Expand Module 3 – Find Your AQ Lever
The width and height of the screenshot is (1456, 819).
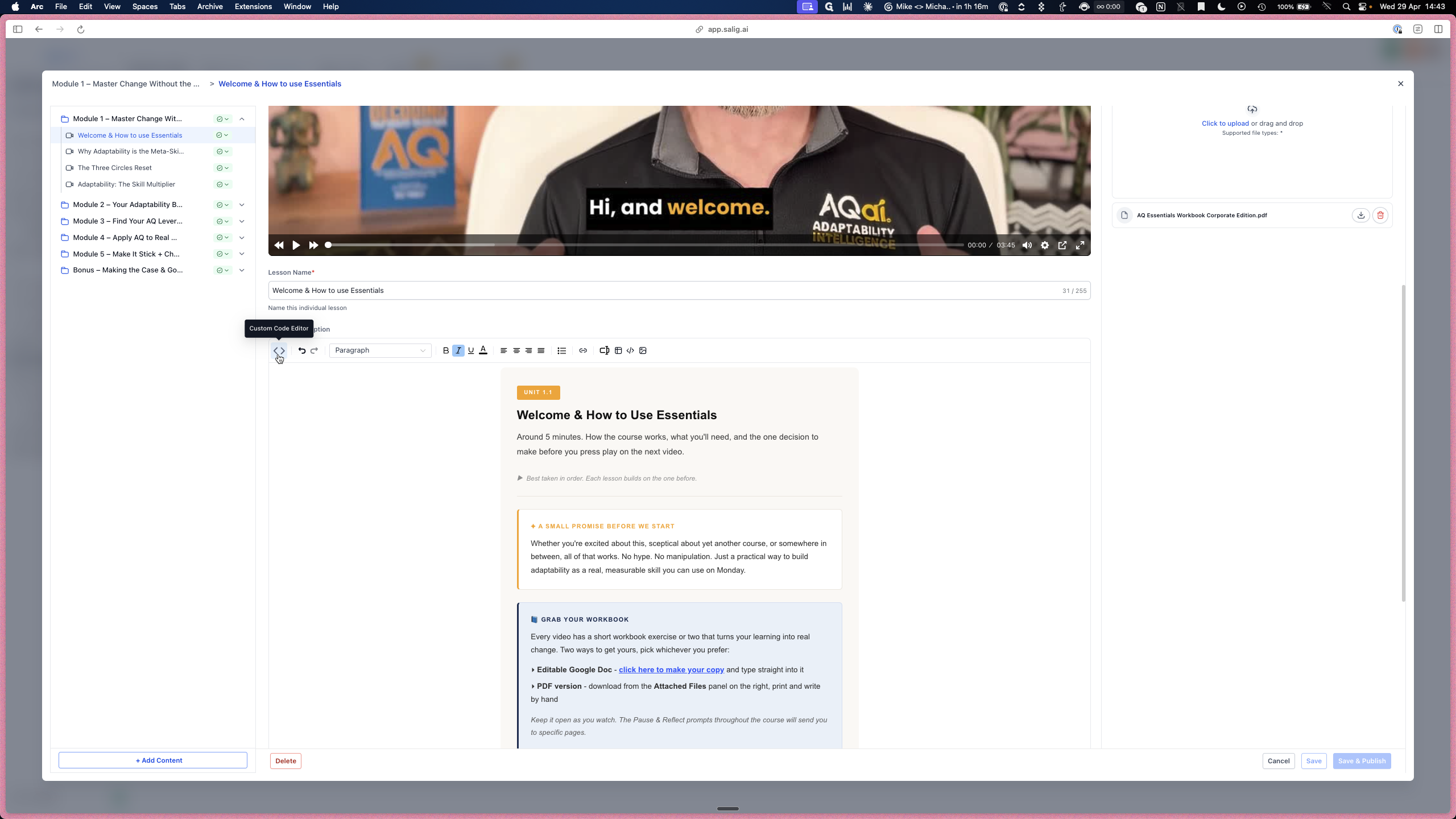242,221
